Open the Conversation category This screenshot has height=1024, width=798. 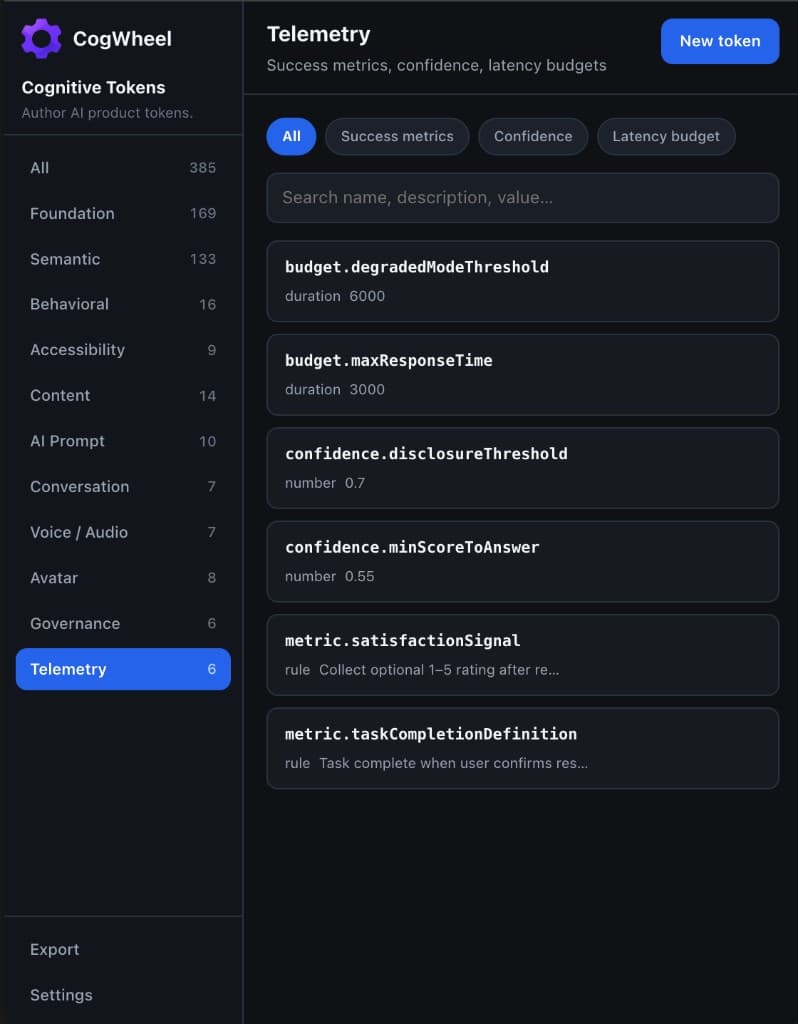point(123,487)
